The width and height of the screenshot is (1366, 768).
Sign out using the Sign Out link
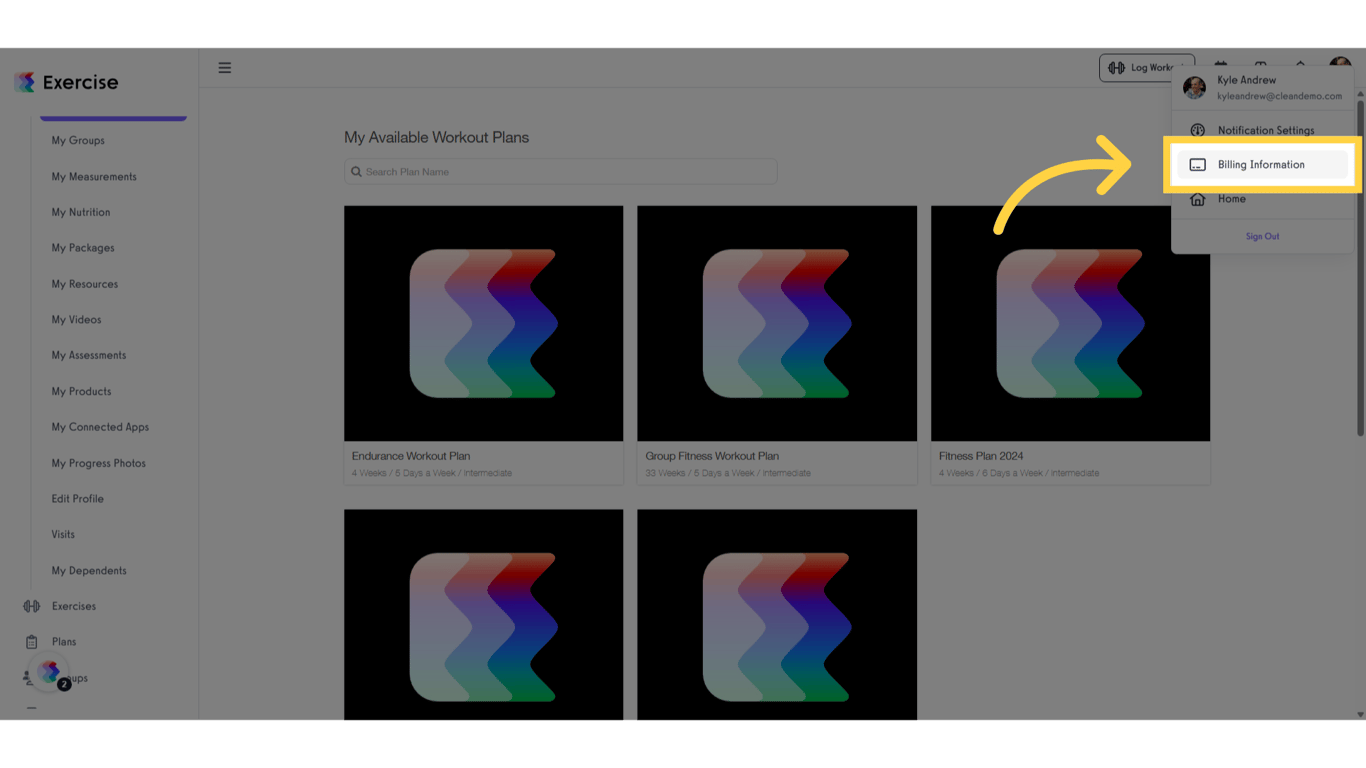pos(1262,237)
